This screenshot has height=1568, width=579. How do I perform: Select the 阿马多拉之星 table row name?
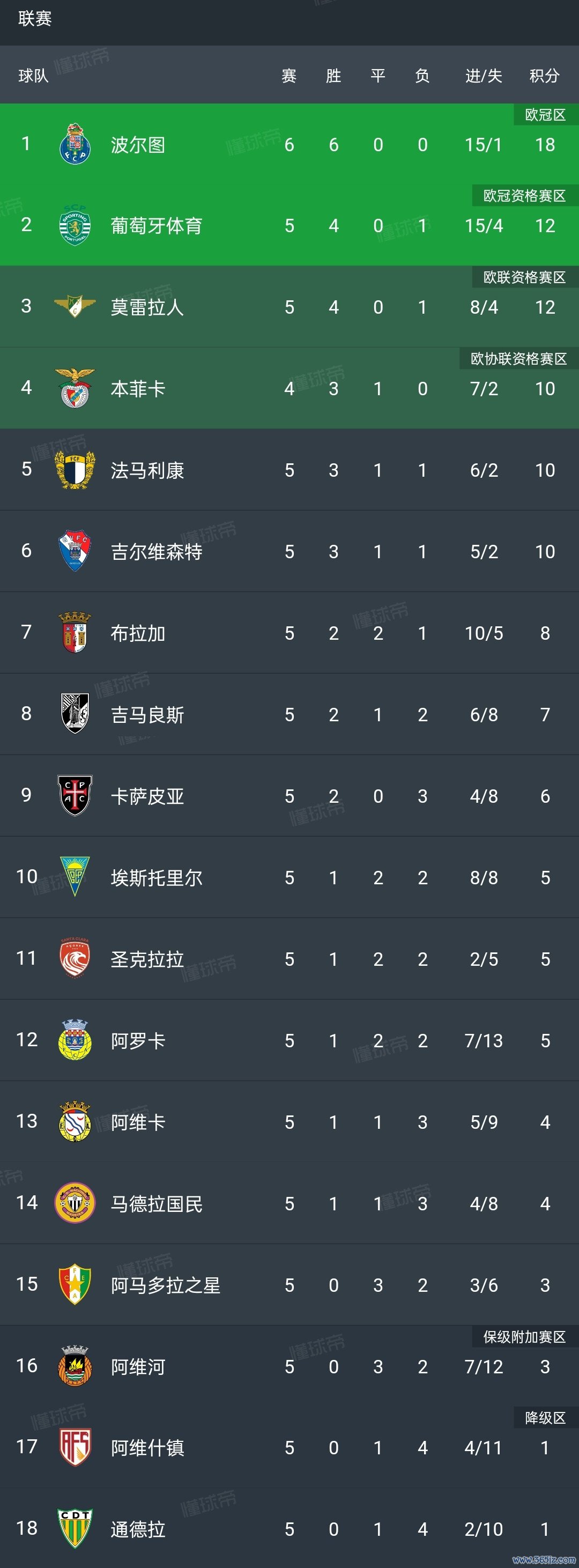point(166,1285)
